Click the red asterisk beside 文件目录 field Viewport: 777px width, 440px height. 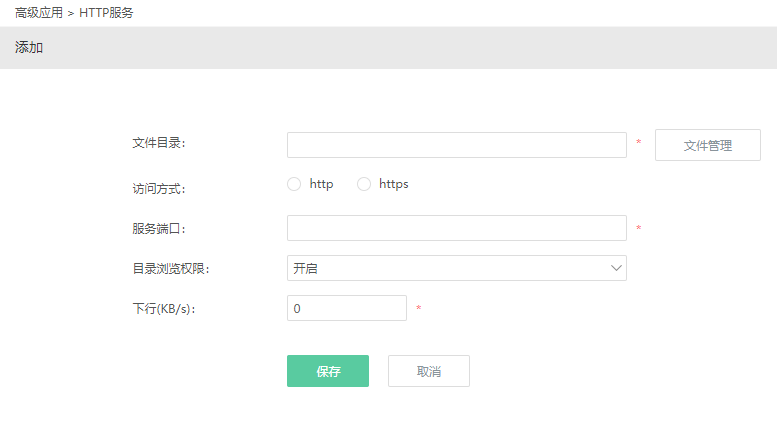[x=639, y=144]
